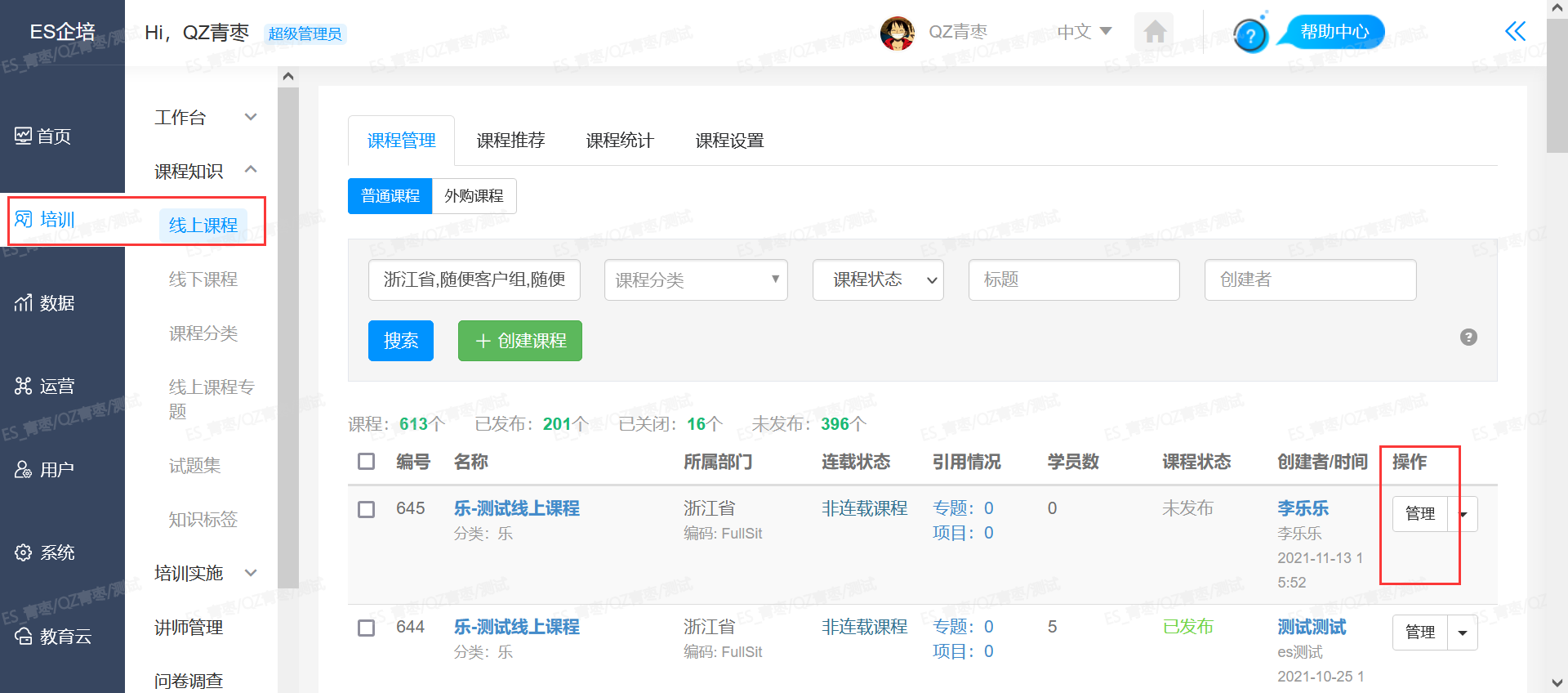Open 数据 section in left sidebar
Image resolution: width=1568 pixels, height=693 pixels.
46,303
